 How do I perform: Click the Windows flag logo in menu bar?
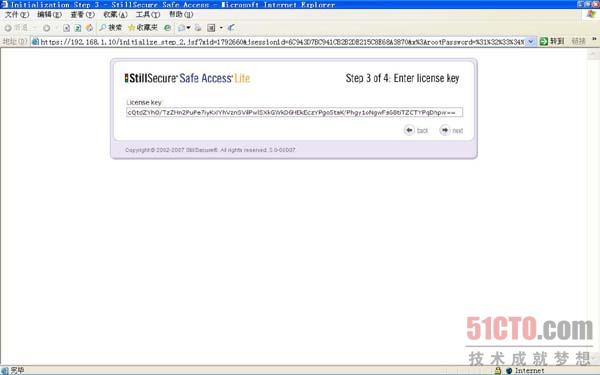tap(591, 14)
